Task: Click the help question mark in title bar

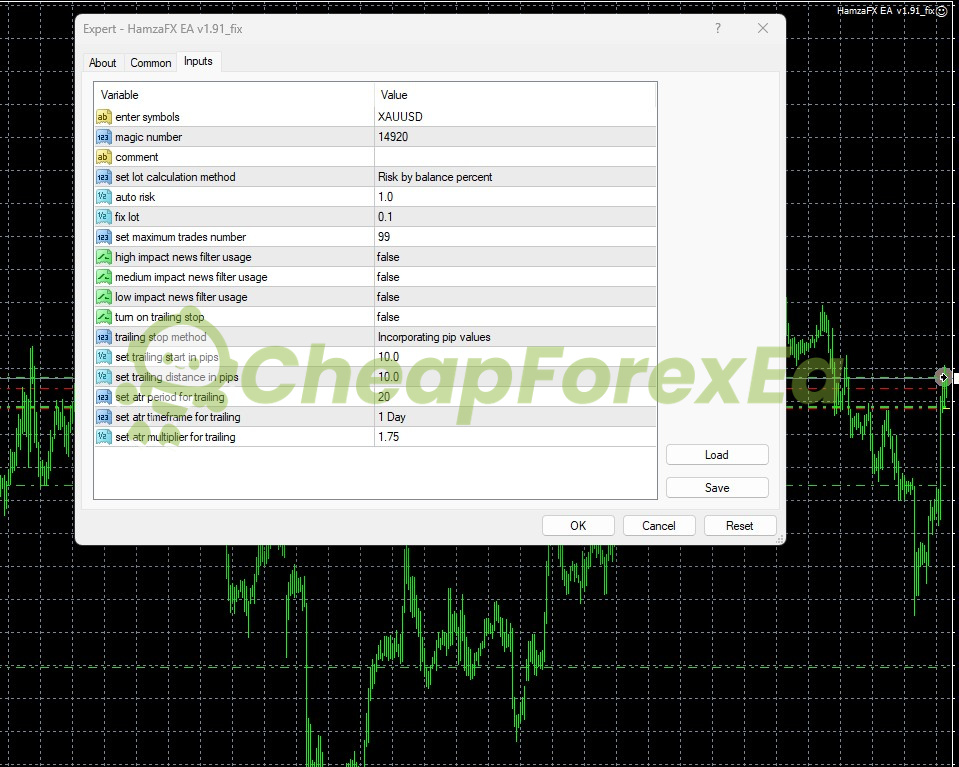Action: coord(717,29)
